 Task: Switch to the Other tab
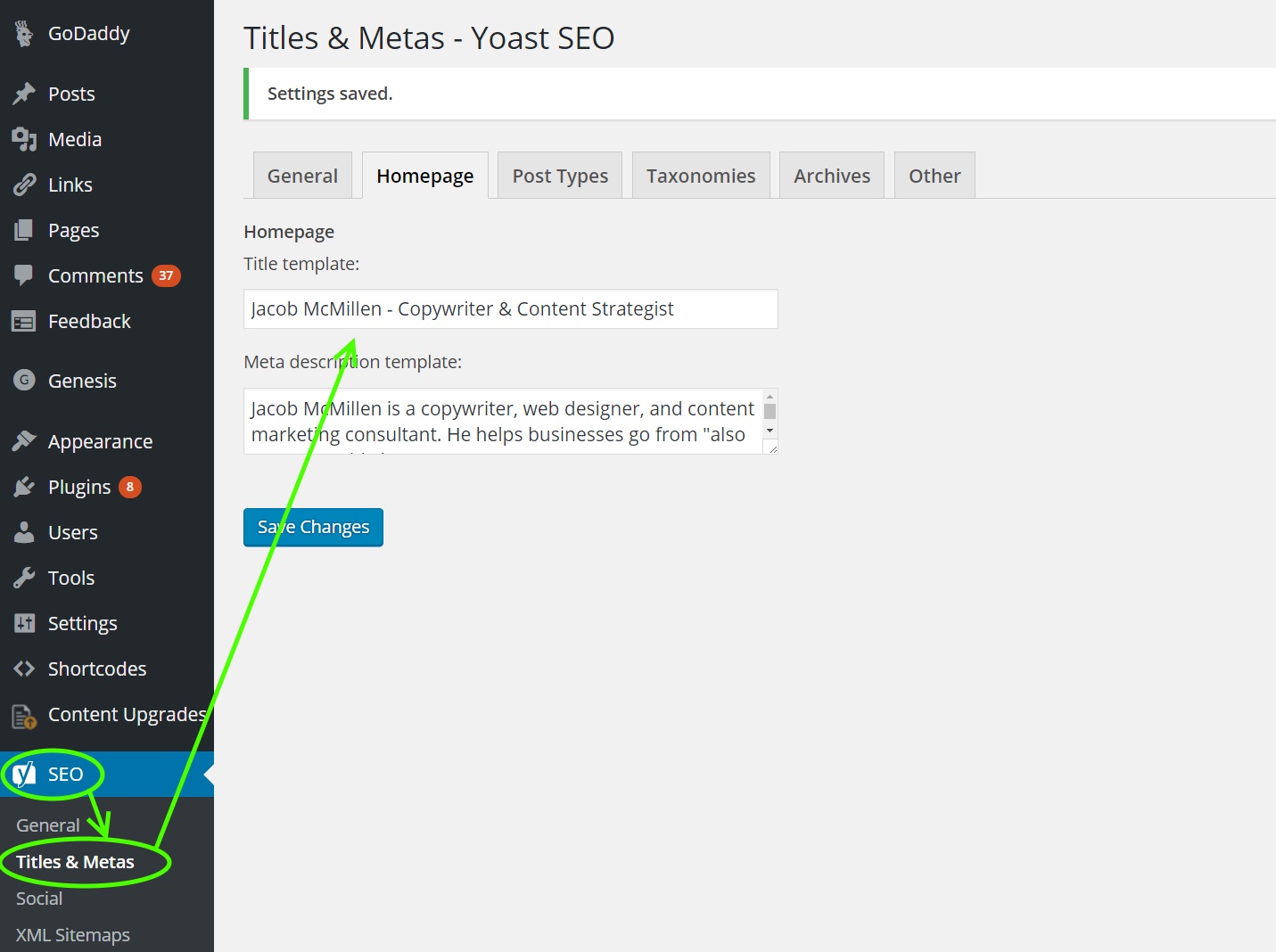coord(934,176)
